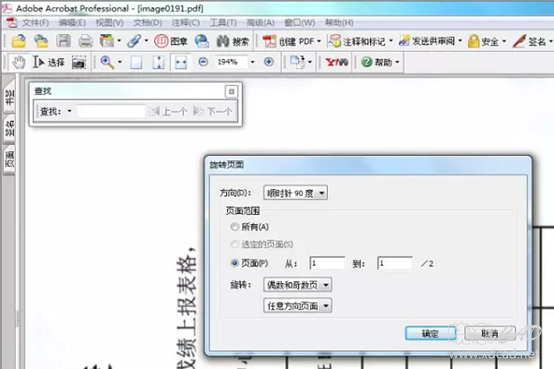The width and height of the screenshot is (554, 369).
Task: Expand the 查找 options dropdown arrow
Action: [70, 111]
